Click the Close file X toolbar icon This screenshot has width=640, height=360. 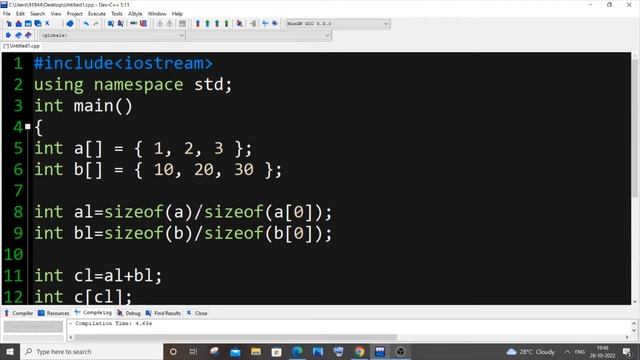pos(47,23)
